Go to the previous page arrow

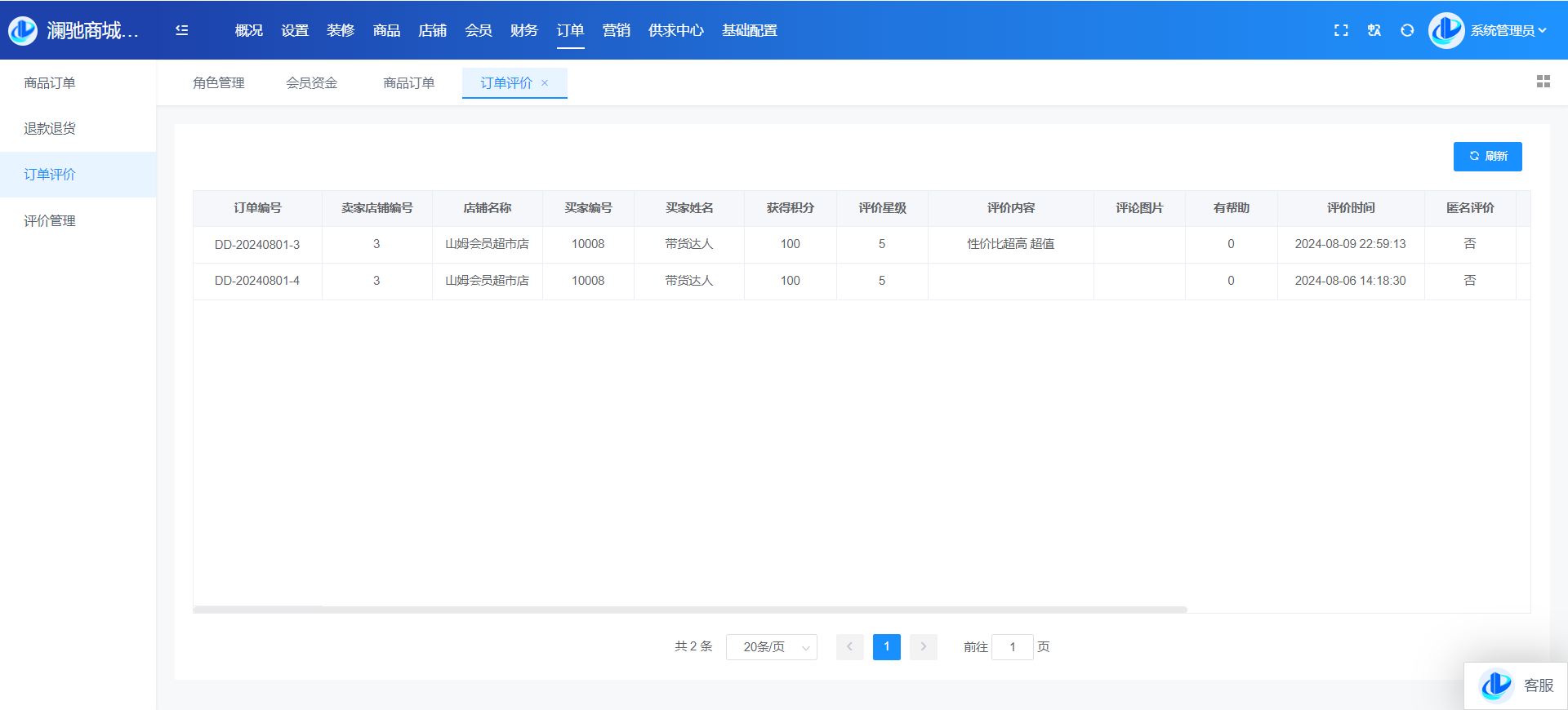point(849,647)
